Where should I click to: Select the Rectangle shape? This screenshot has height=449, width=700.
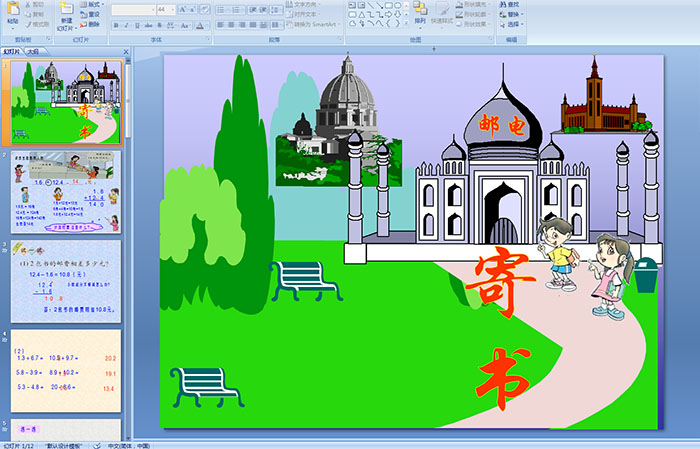coord(388,5)
